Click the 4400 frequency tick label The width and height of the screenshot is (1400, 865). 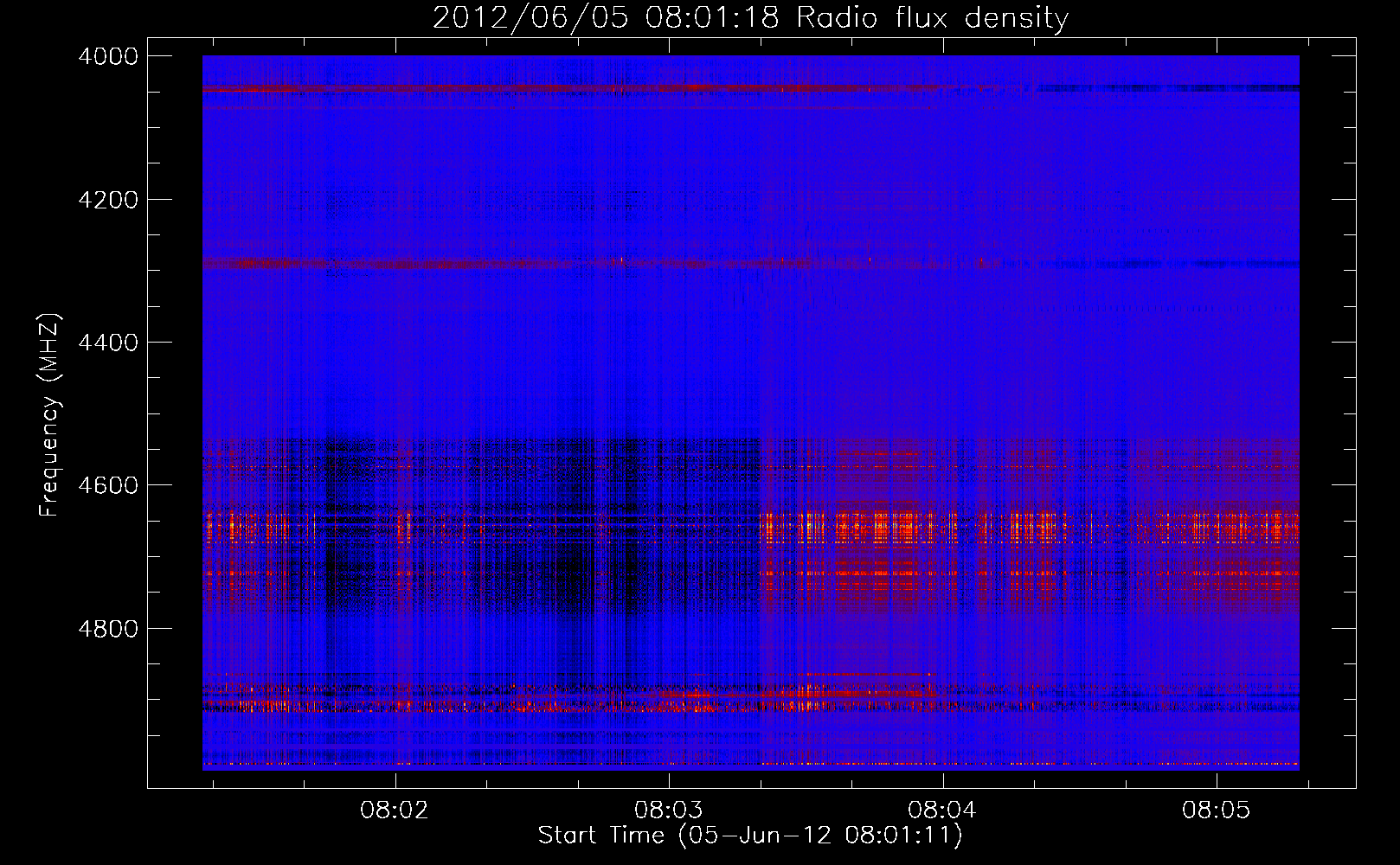tap(108, 343)
